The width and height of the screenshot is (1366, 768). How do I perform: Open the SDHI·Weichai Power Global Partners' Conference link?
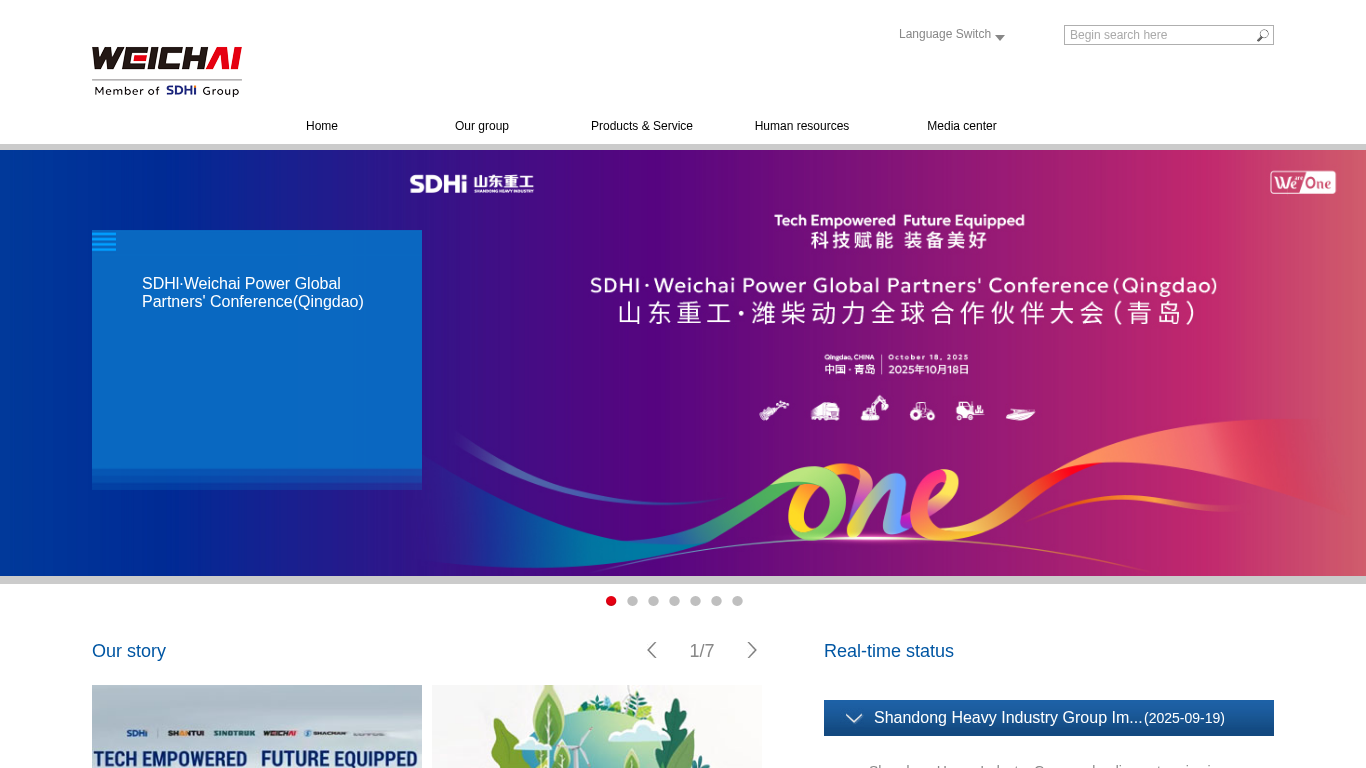click(x=253, y=292)
